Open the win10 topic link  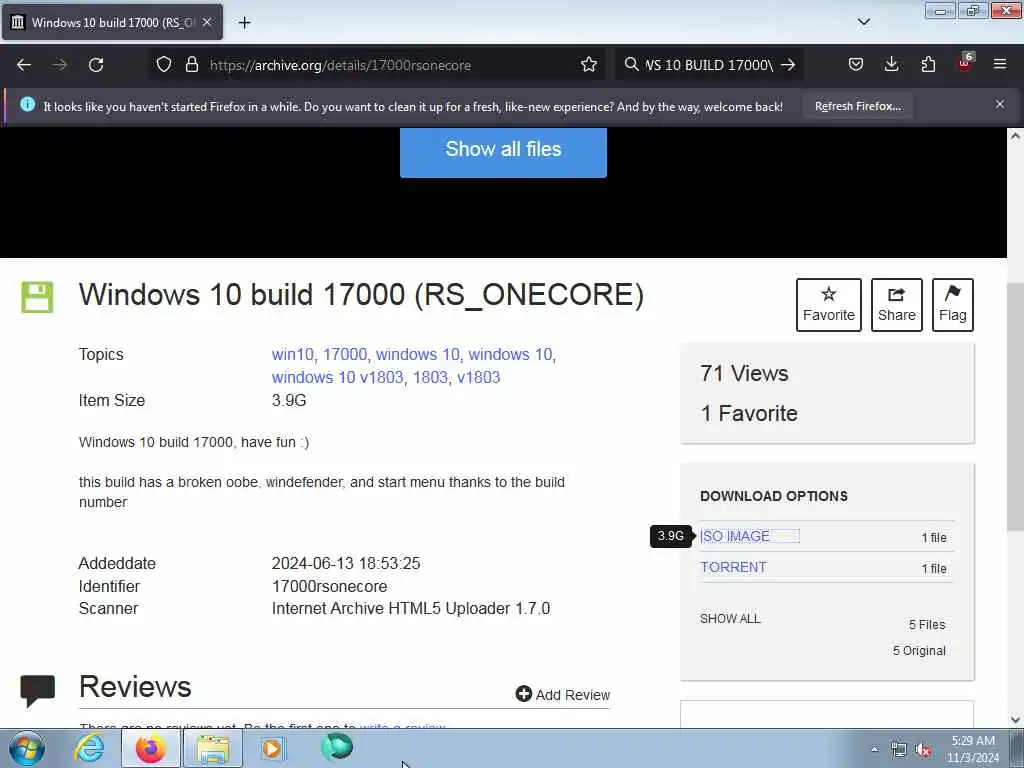293,355
